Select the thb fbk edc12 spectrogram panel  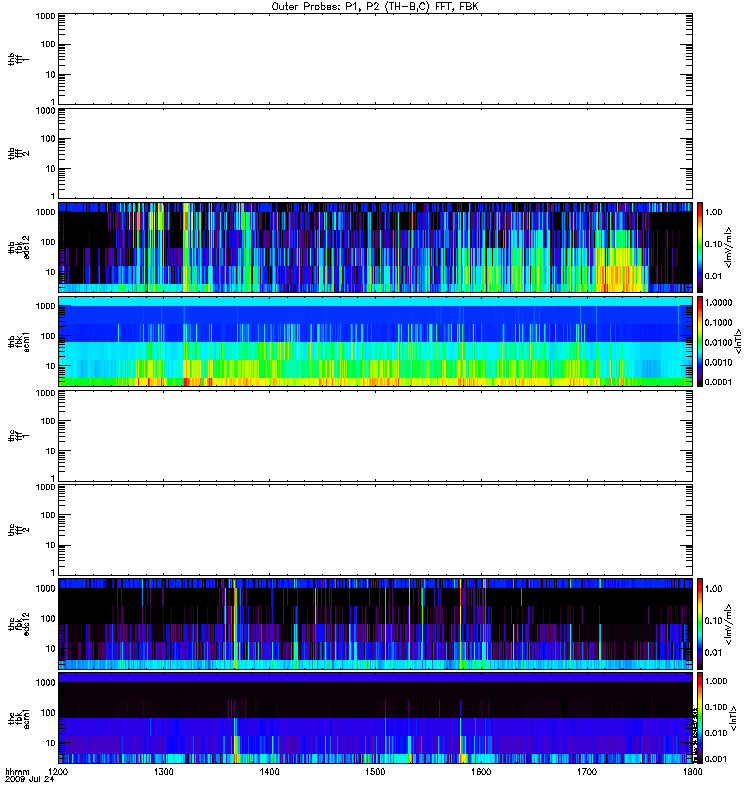(376, 247)
